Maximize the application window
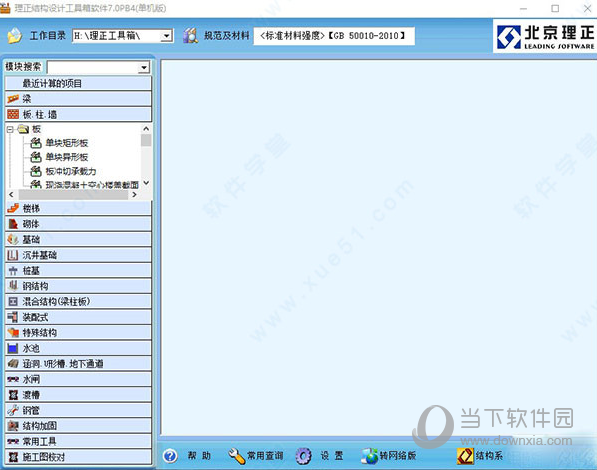Image resolution: width=597 pixels, height=470 pixels. pos(555,8)
